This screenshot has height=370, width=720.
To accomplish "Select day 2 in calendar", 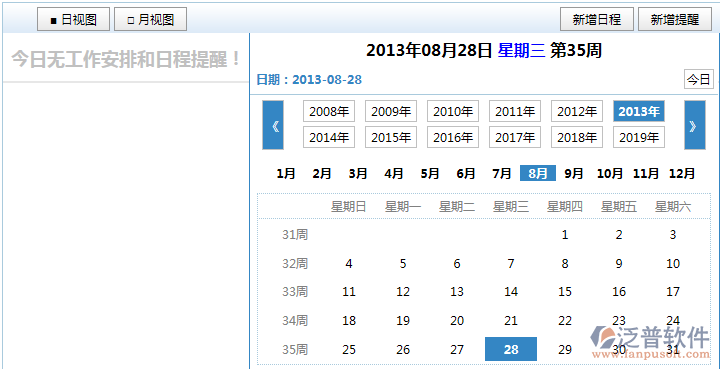I will coord(619,235).
